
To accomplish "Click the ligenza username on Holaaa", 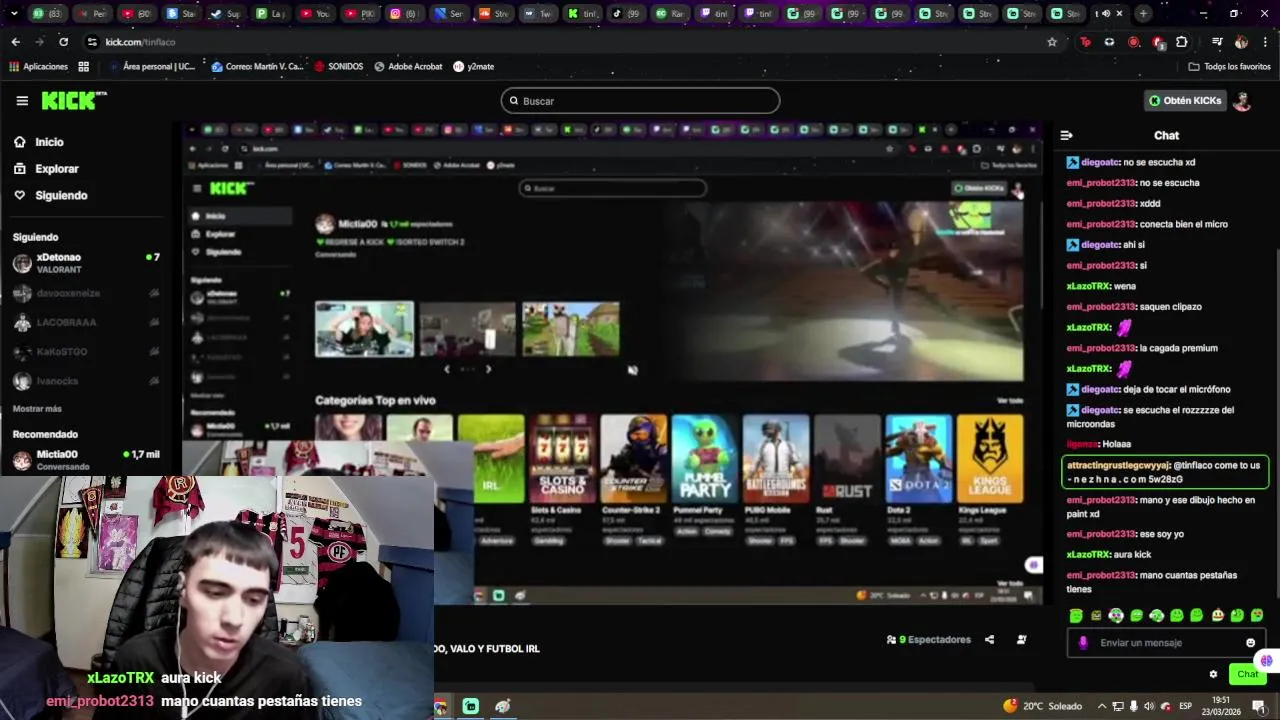I will point(1083,444).
